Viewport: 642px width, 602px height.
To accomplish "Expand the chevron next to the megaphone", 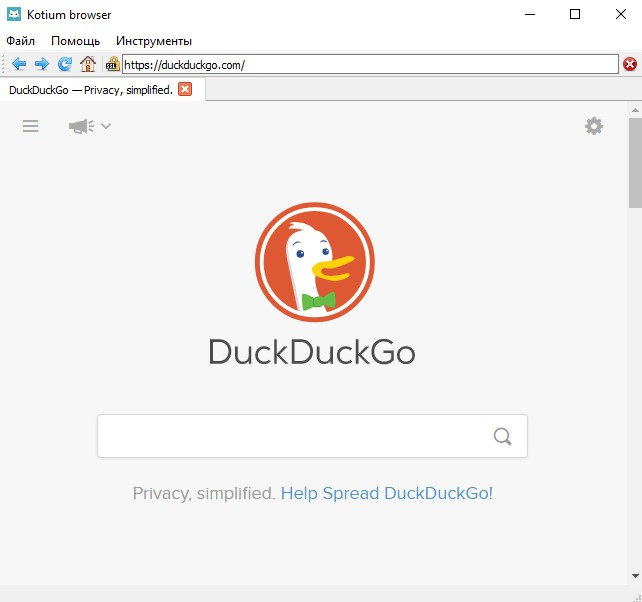I will point(106,126).
